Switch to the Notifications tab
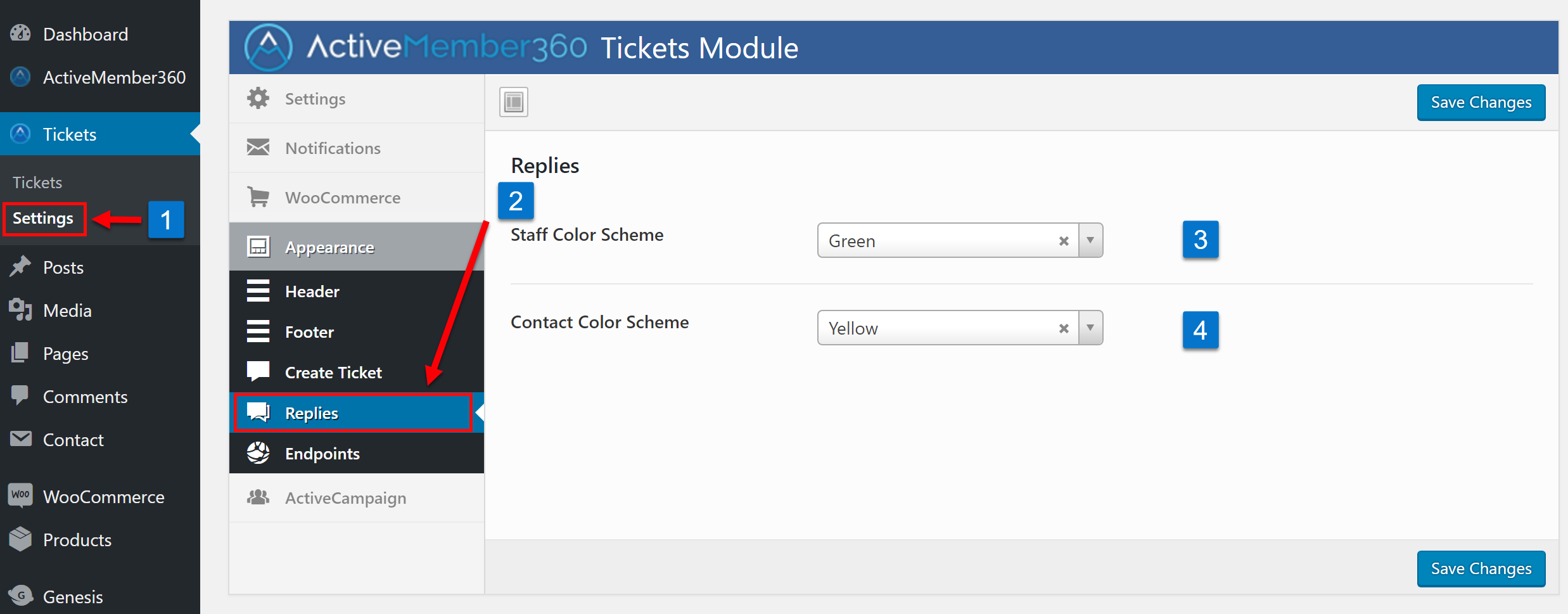1568x614 pixels. [357, 148]
